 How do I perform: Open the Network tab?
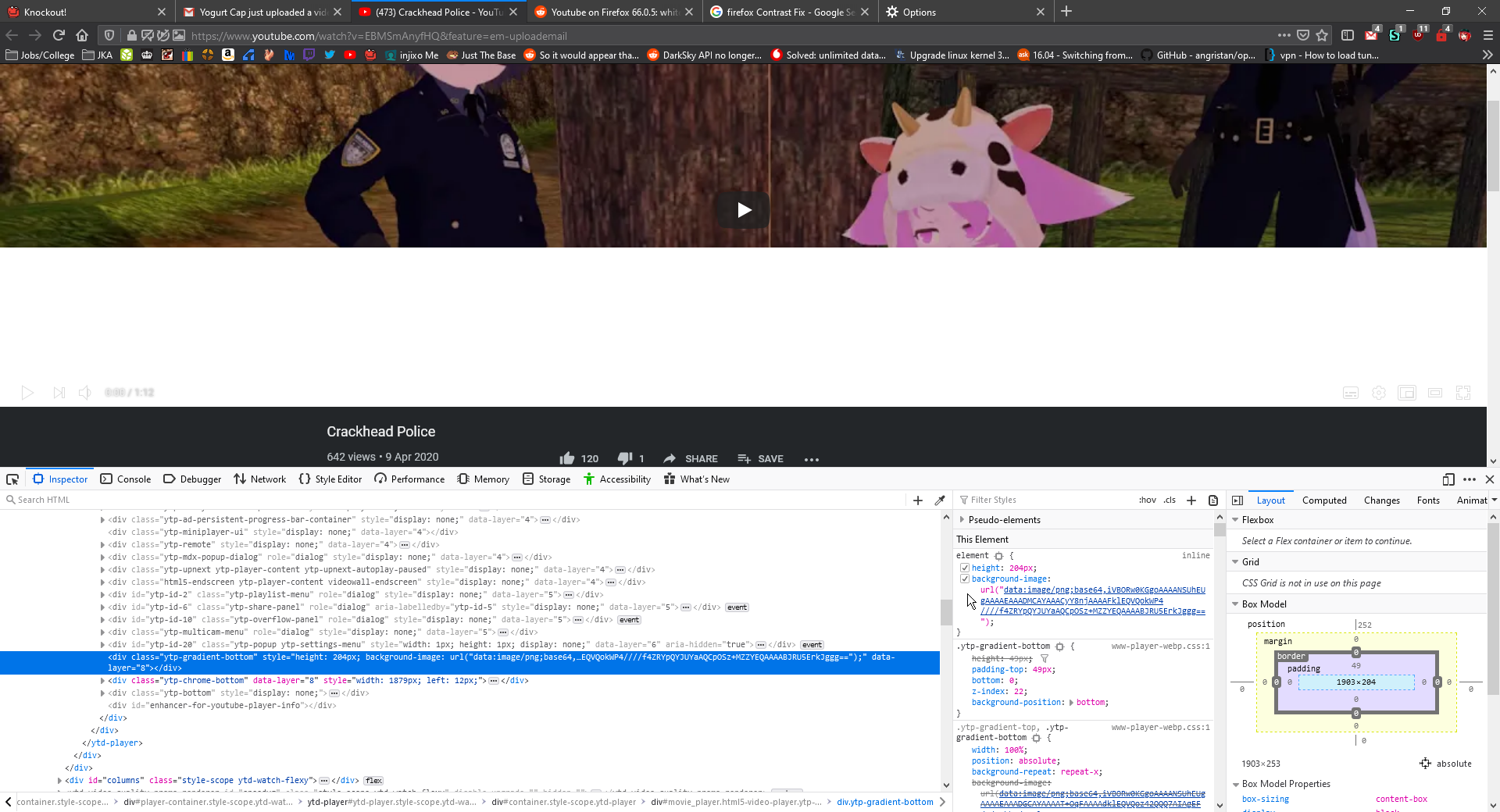click(x=259, y=479)
